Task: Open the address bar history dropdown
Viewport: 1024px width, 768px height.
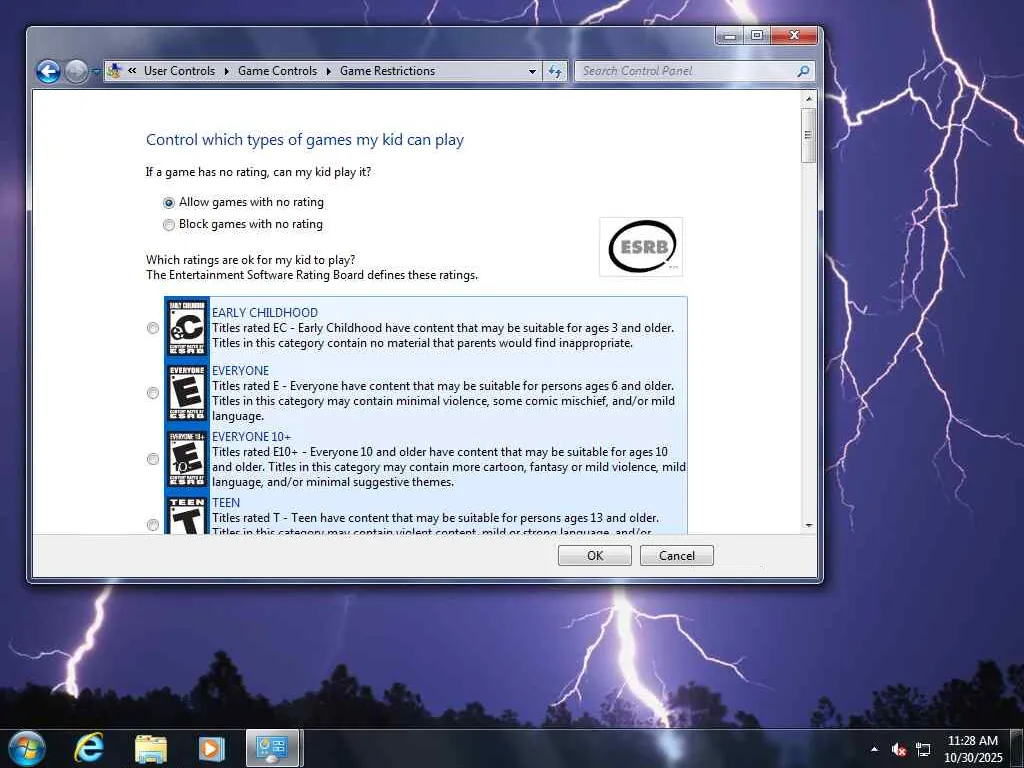Action: click(532, 71)
